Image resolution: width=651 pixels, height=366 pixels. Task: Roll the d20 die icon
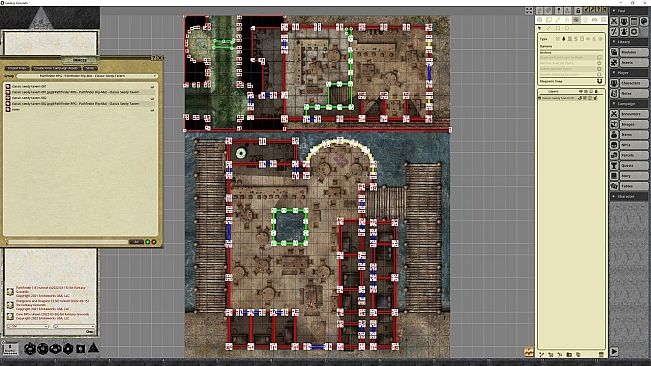30,349
